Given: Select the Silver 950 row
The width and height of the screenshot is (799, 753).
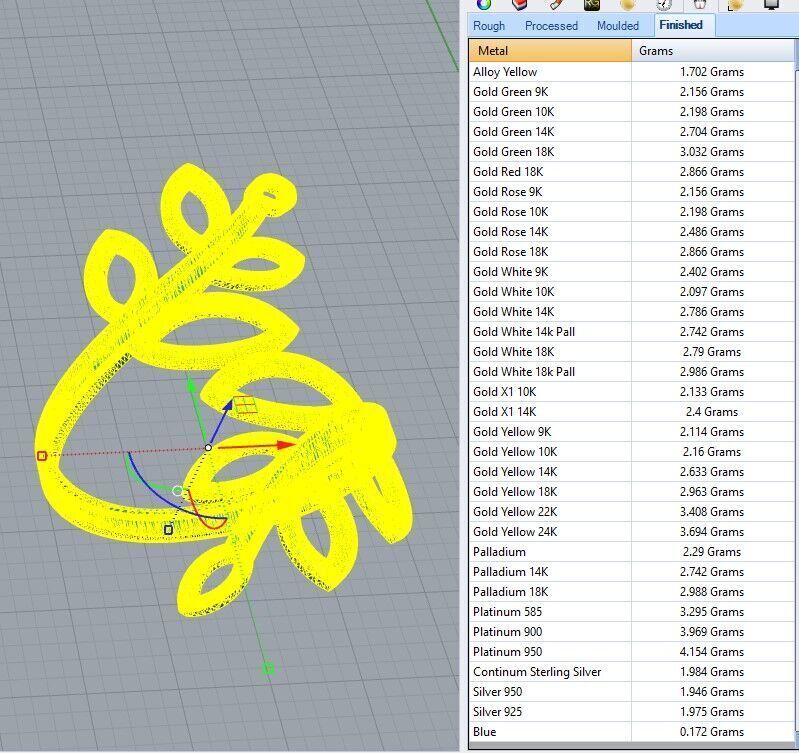Looking at the screenshot, I should click(x=631, y=691).
